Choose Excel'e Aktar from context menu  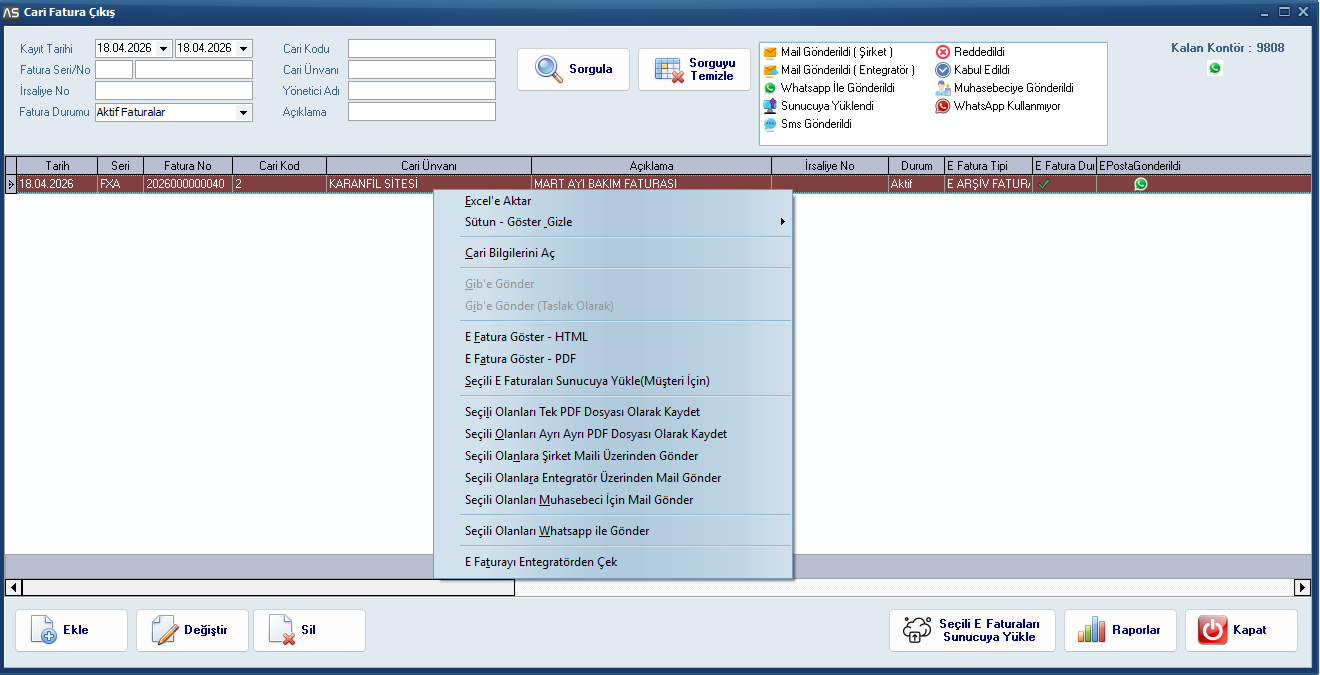(498, 201)
